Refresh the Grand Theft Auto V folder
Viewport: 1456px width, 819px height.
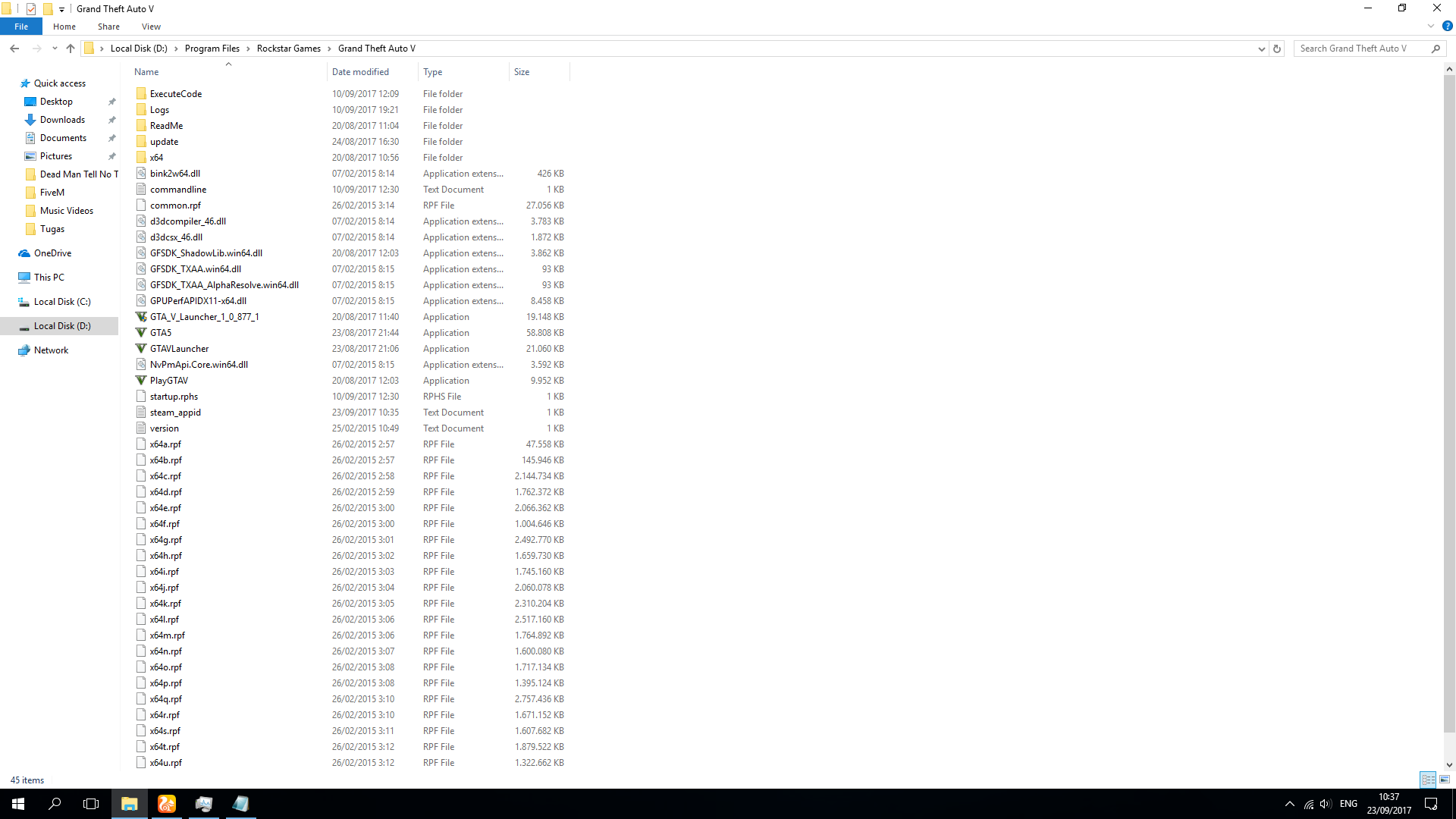1277,49
